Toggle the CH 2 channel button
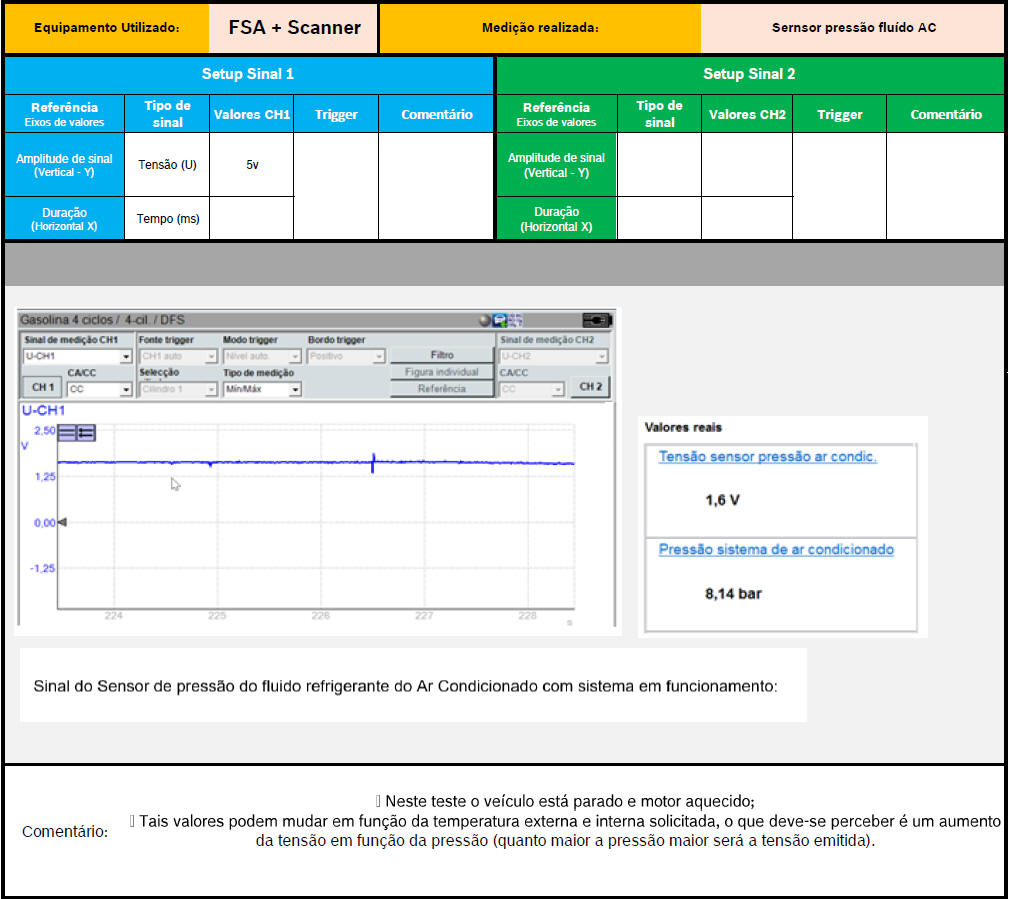This screenshot has width=1010, height=899. coord(590,387)
